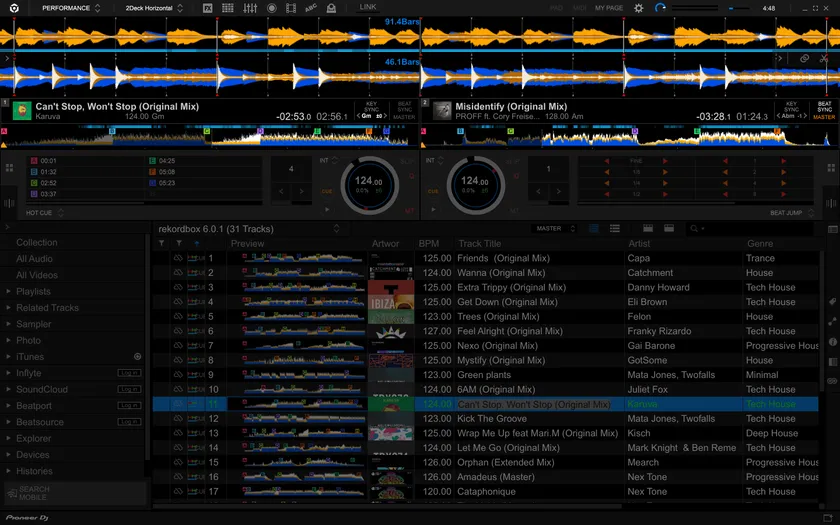
Task: Click the recording icon in top toolbar
Action: pyautogui.click(x=271, y=8)
